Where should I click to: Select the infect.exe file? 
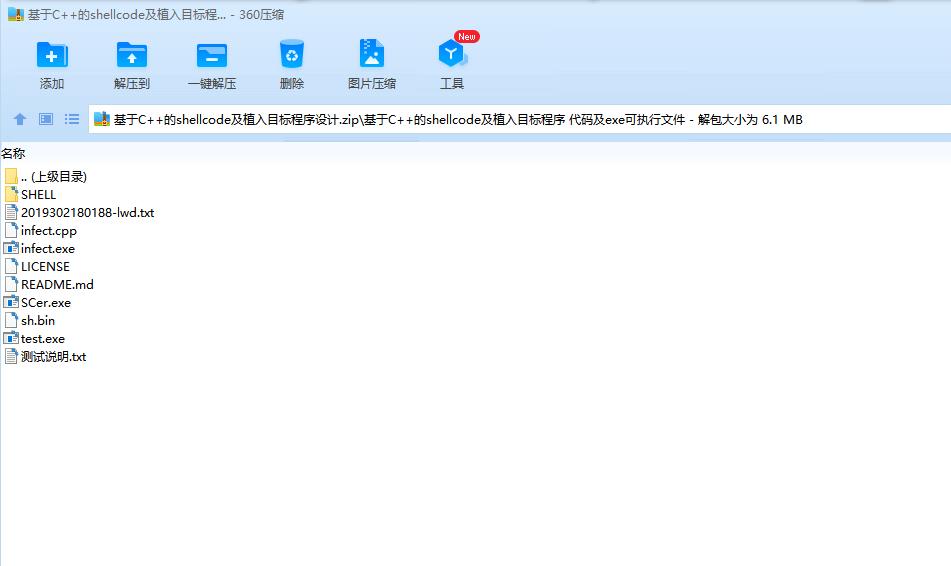click(47, 249)
